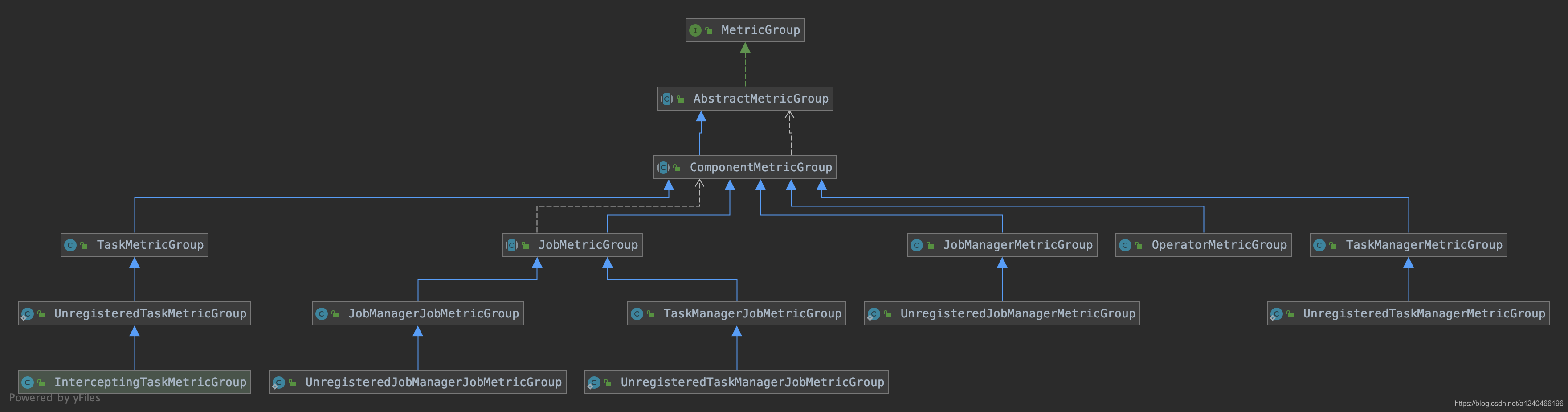Select the ComponentMetricGroup label text
This screenshot has height=412, width=1568.
click(x=761, y=168)
